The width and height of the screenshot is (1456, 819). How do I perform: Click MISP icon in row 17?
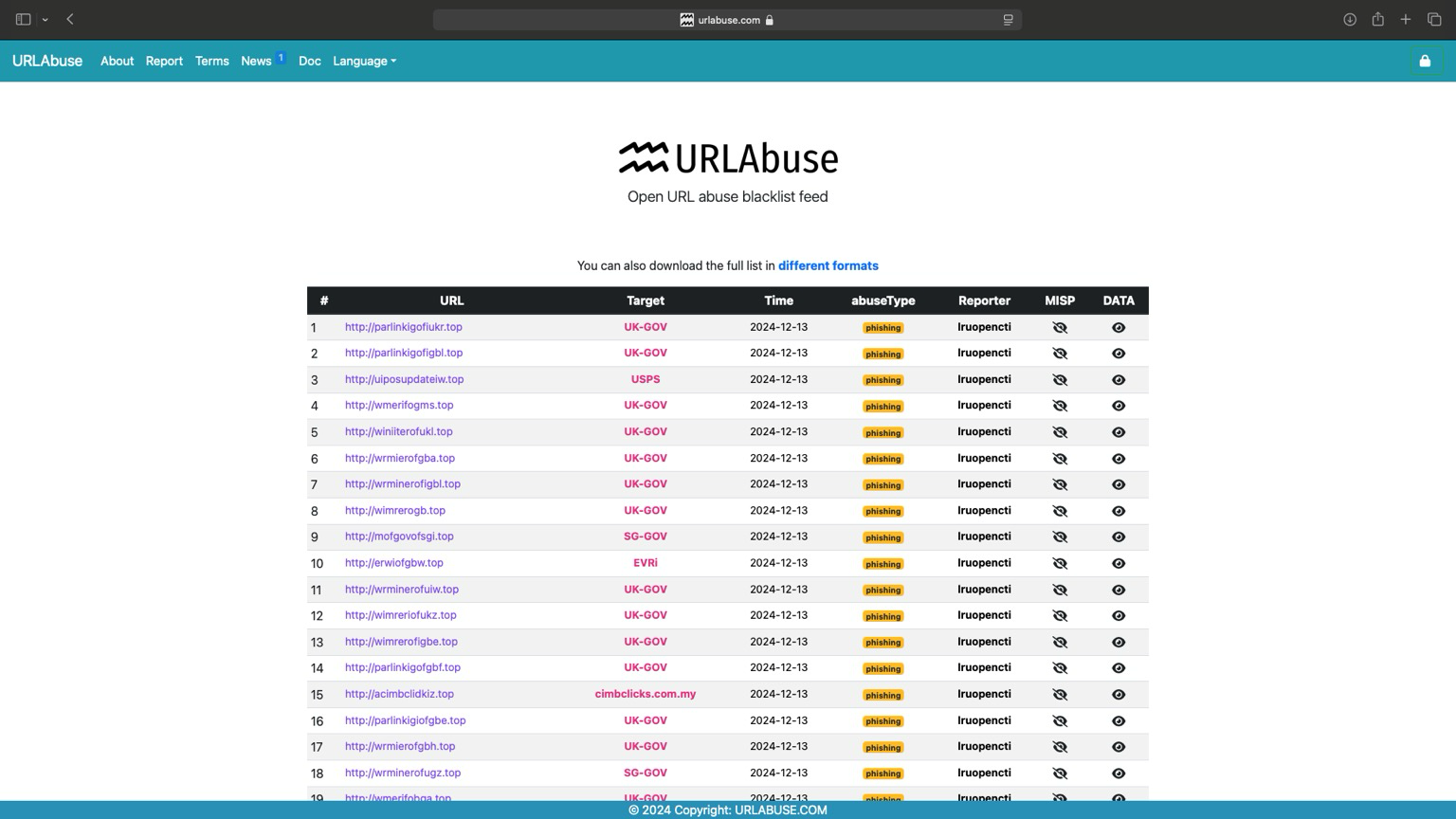click(x=1060, y=747)
